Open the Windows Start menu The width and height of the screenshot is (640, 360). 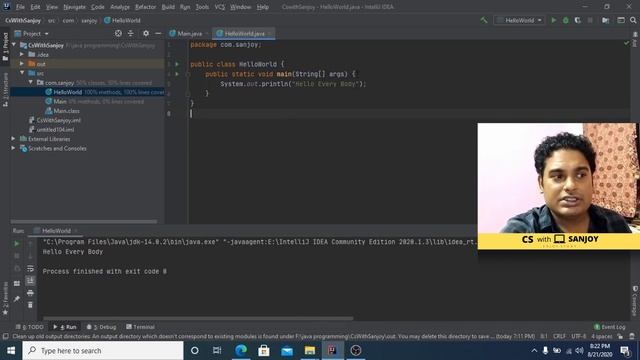[11, 350]
